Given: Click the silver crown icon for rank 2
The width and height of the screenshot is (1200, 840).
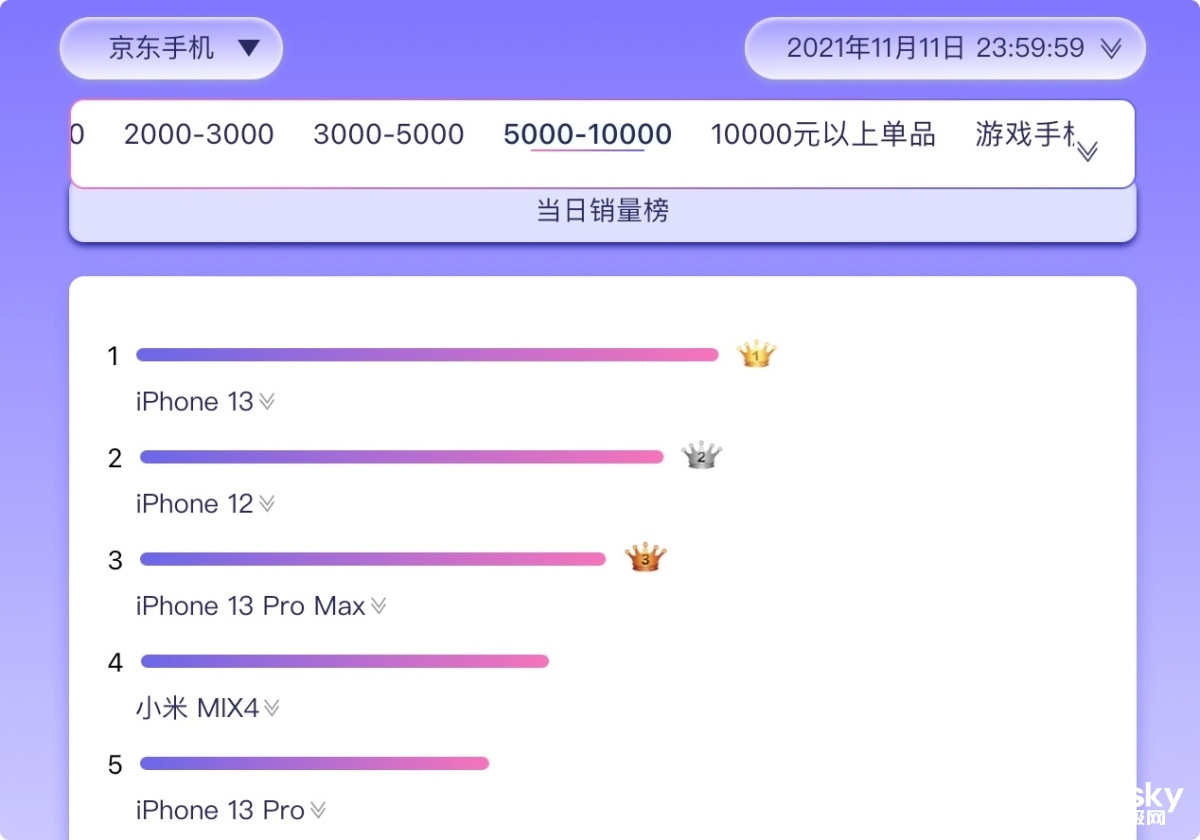Looking at the screenshot, I should [x=701, y=456].
